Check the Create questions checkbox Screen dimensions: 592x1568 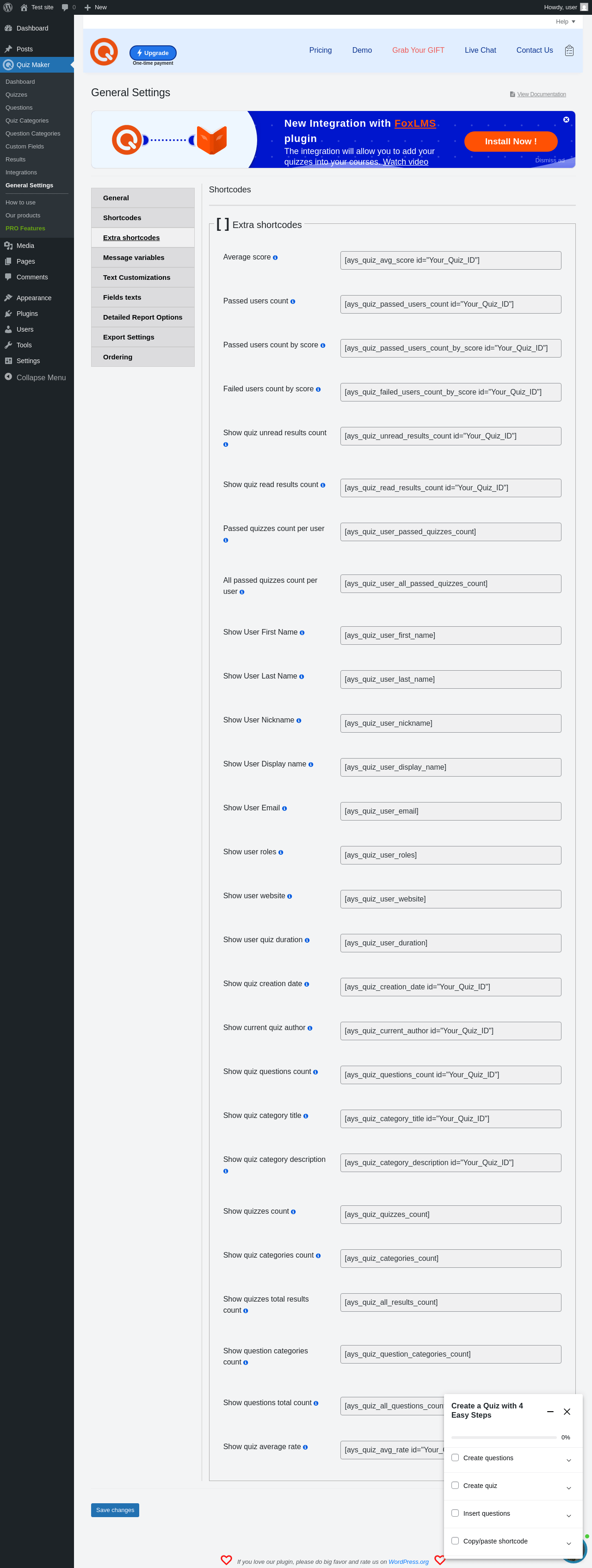(455, 1457)
